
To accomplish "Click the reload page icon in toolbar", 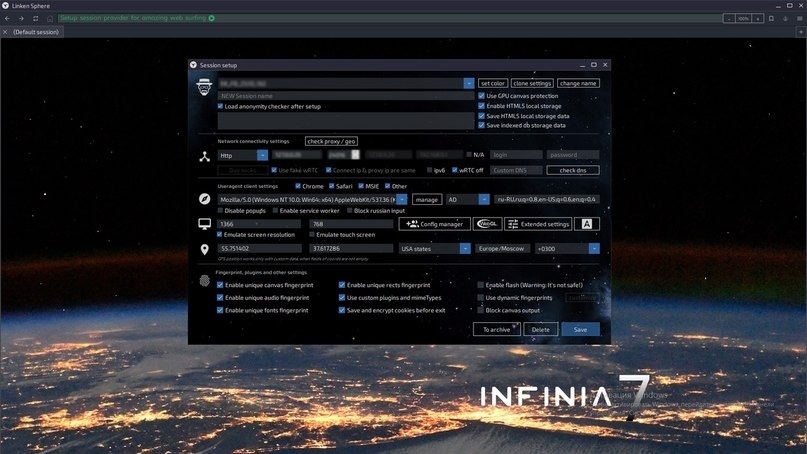I will click(36, 18).
